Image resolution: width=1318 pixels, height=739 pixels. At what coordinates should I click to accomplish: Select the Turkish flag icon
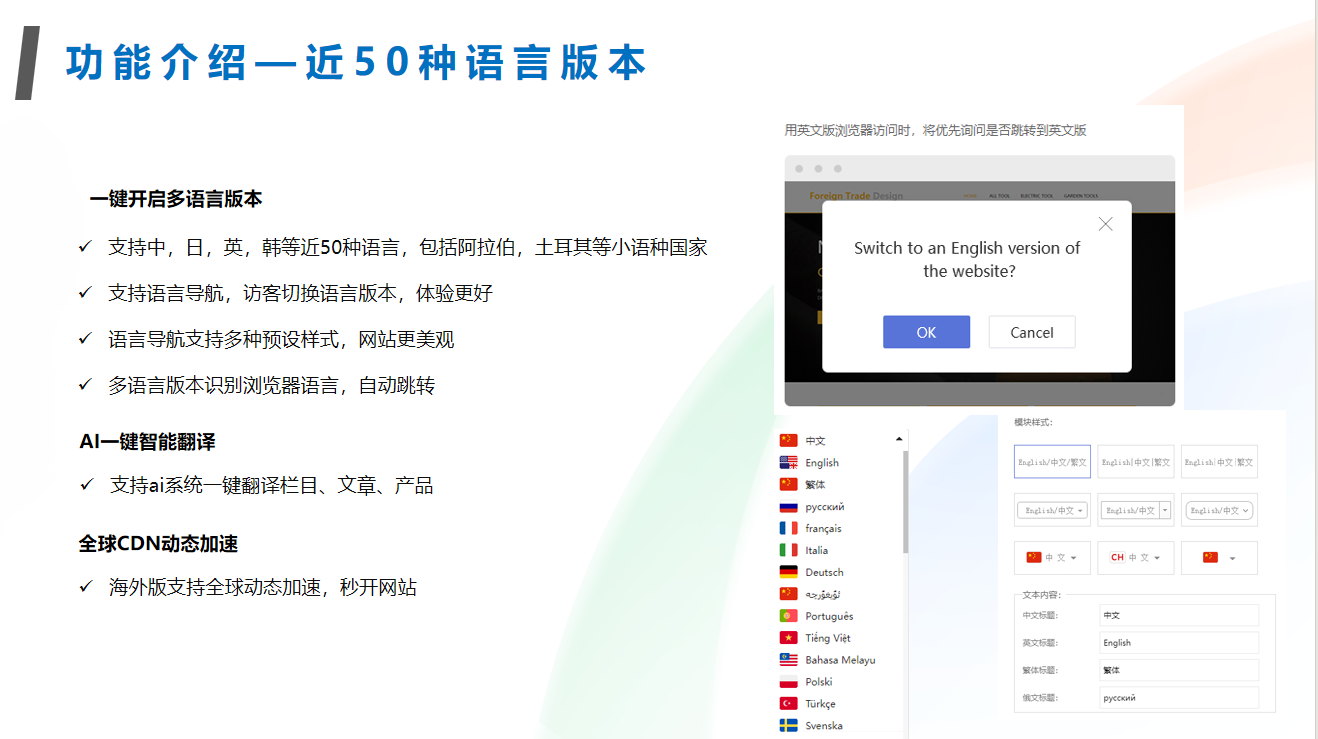coord(788,704)
